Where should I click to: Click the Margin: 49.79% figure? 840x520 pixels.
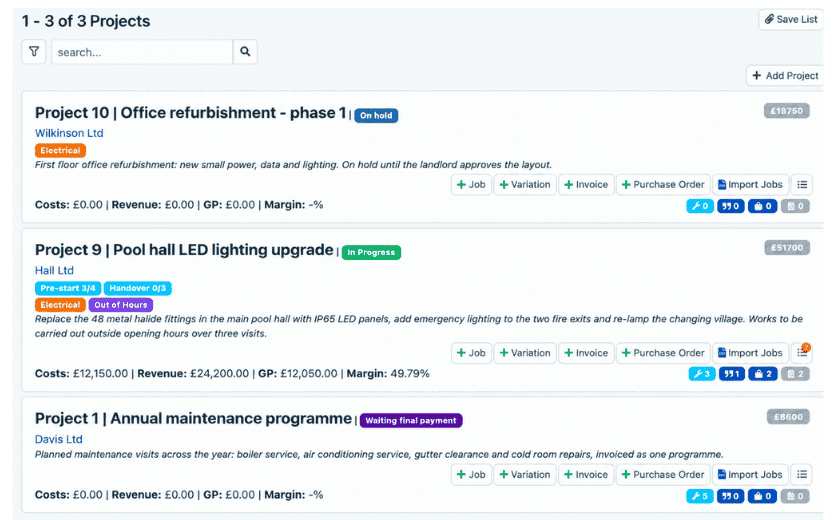tap(388, 374)
